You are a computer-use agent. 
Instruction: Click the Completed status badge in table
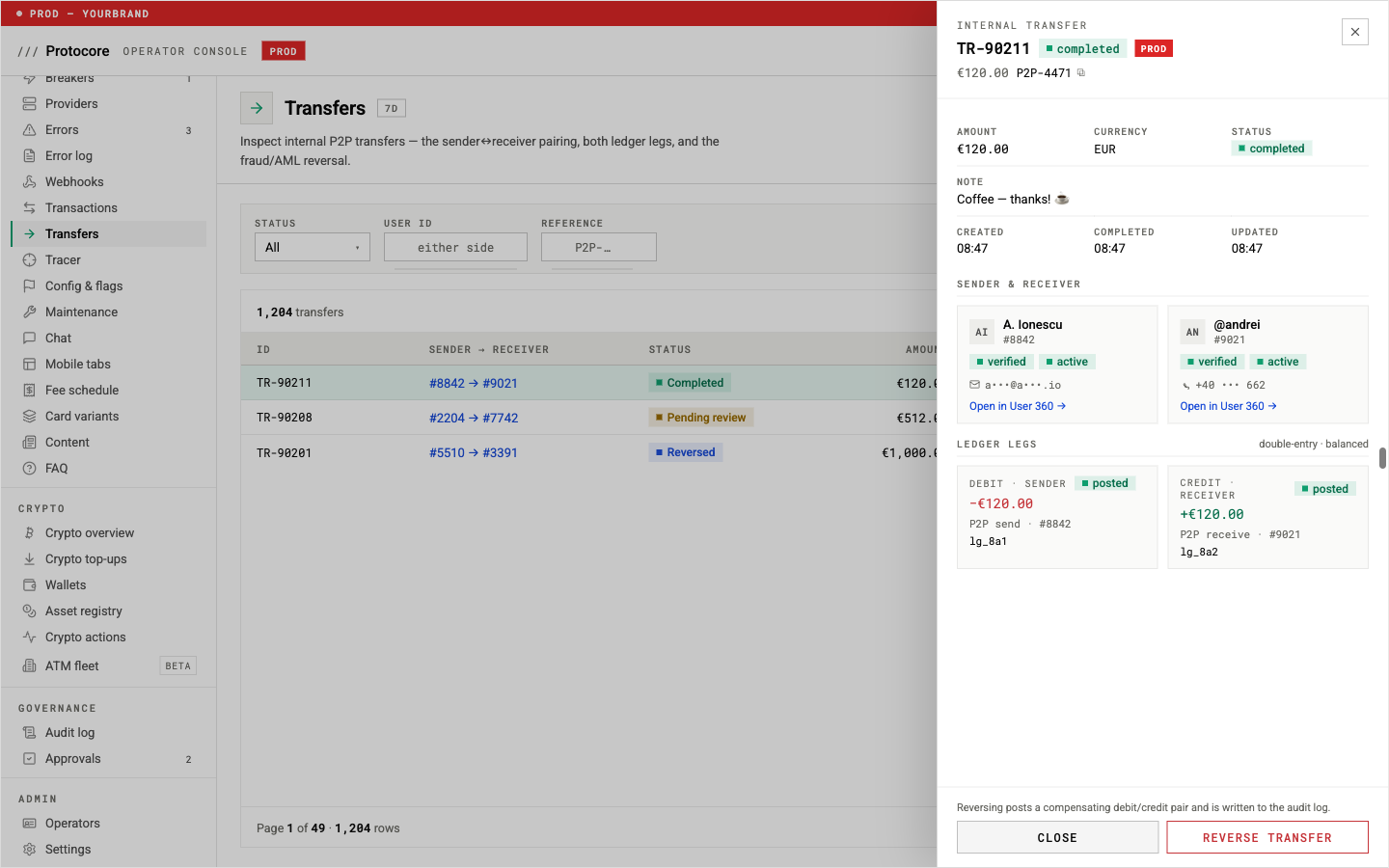[690, 383]
